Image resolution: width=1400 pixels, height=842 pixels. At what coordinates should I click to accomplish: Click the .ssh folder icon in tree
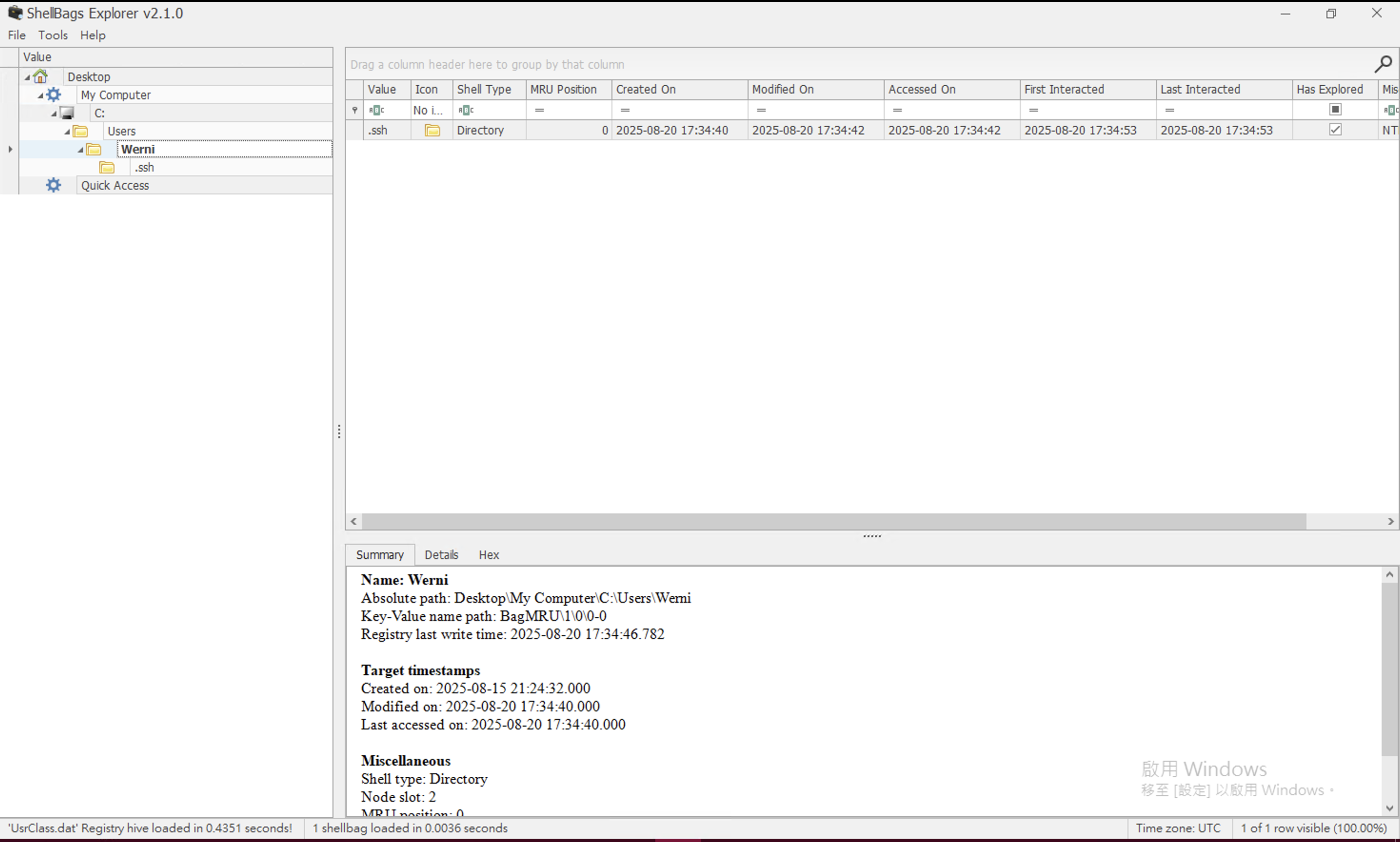click(107, 167)
